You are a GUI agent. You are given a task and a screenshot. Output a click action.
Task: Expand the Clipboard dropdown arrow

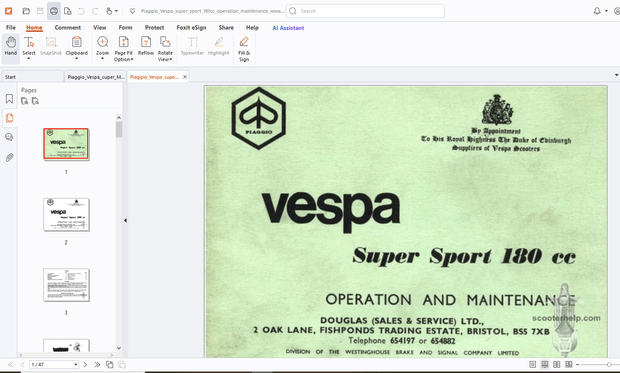(77, 59)
